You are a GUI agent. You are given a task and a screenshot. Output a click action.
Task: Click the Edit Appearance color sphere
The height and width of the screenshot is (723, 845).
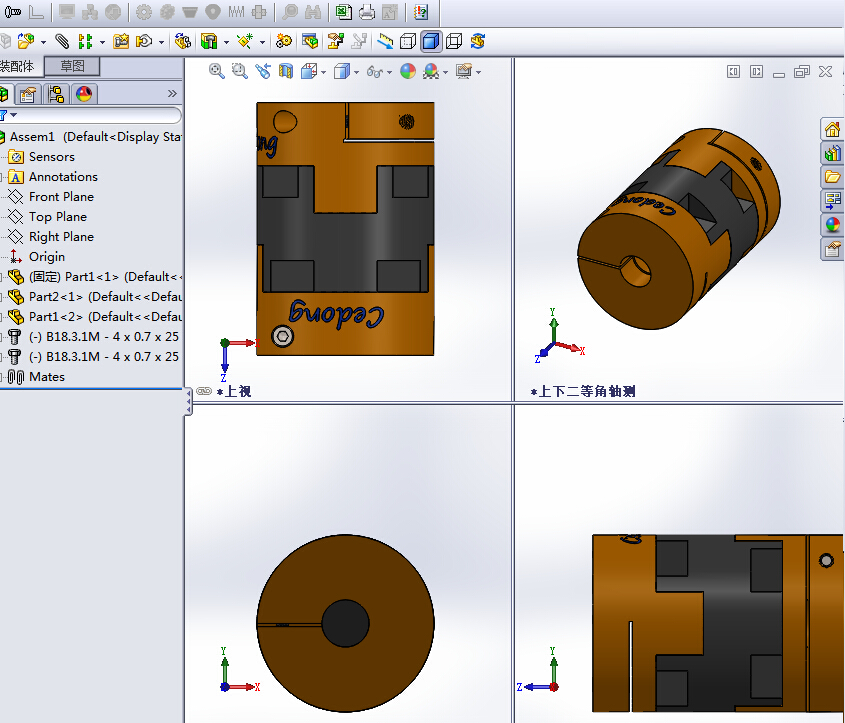pos(408,71)
